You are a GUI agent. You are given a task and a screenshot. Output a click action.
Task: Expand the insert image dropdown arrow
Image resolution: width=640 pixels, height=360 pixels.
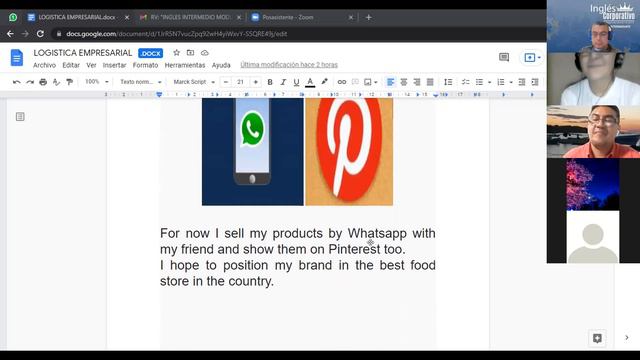(376, 82)
